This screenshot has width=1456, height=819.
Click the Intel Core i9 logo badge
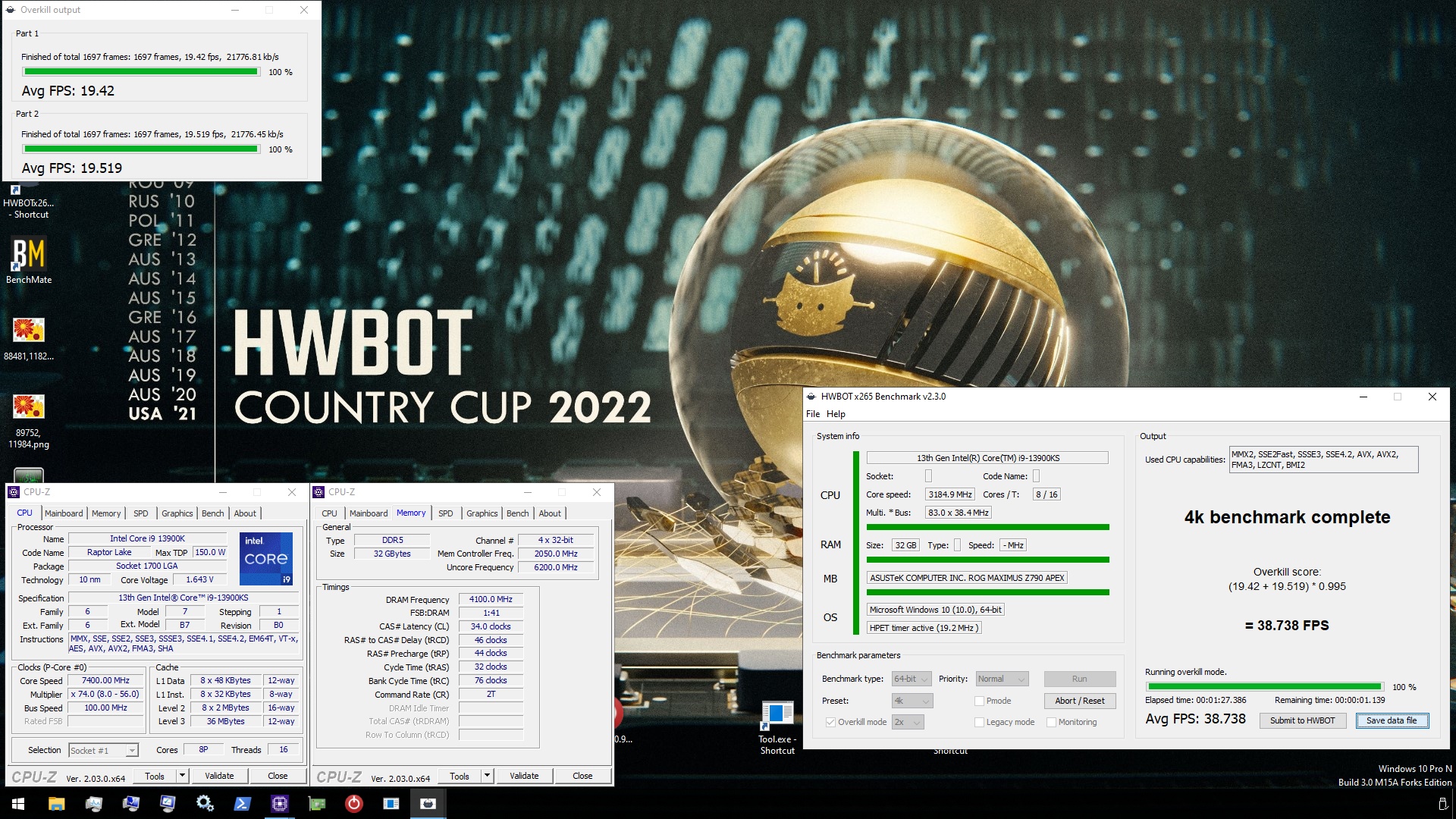click(266, 559)
